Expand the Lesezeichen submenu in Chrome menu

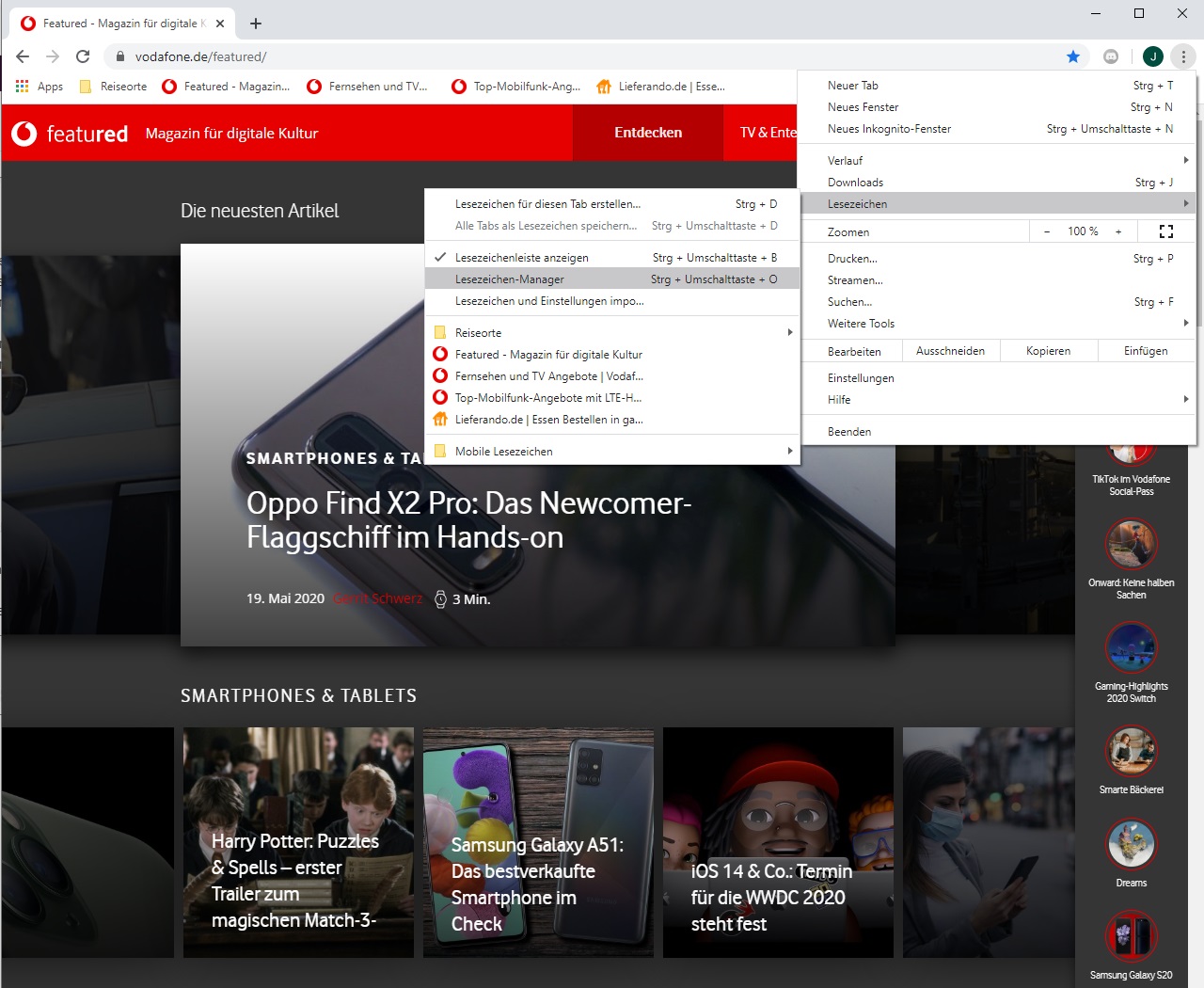tap(997, 204)
